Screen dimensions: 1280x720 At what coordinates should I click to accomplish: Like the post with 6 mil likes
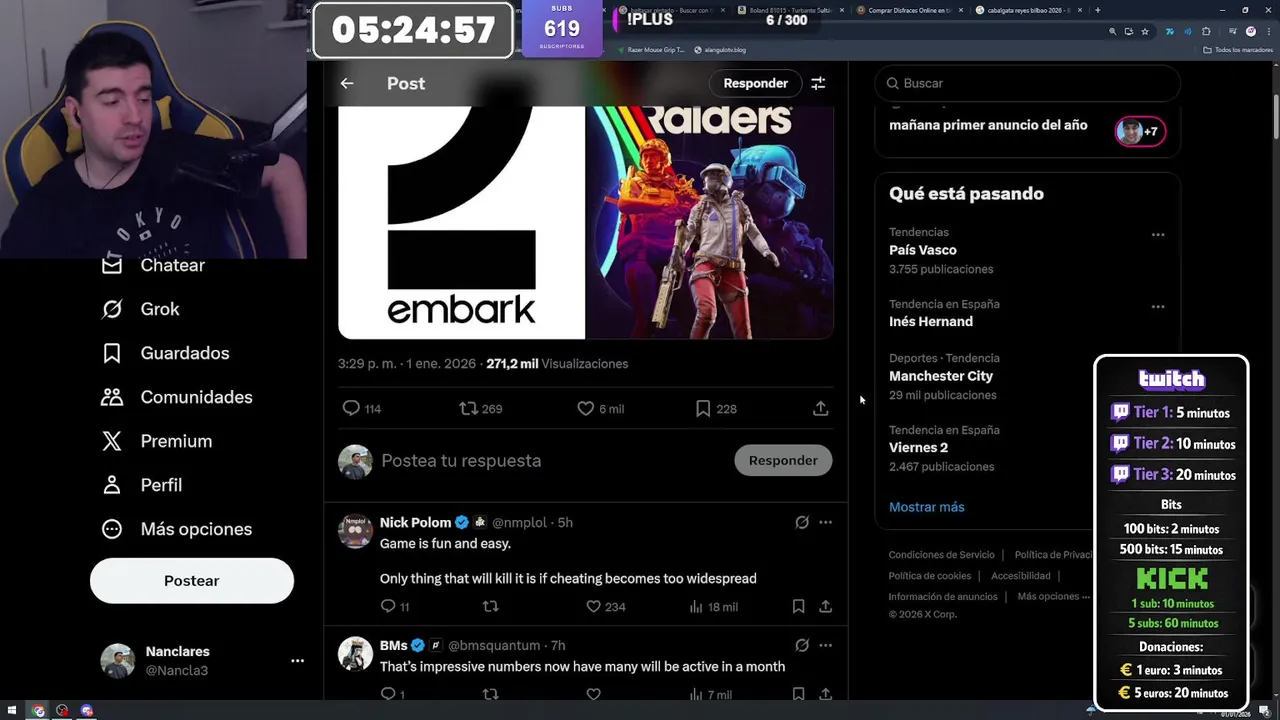(586, 408)
